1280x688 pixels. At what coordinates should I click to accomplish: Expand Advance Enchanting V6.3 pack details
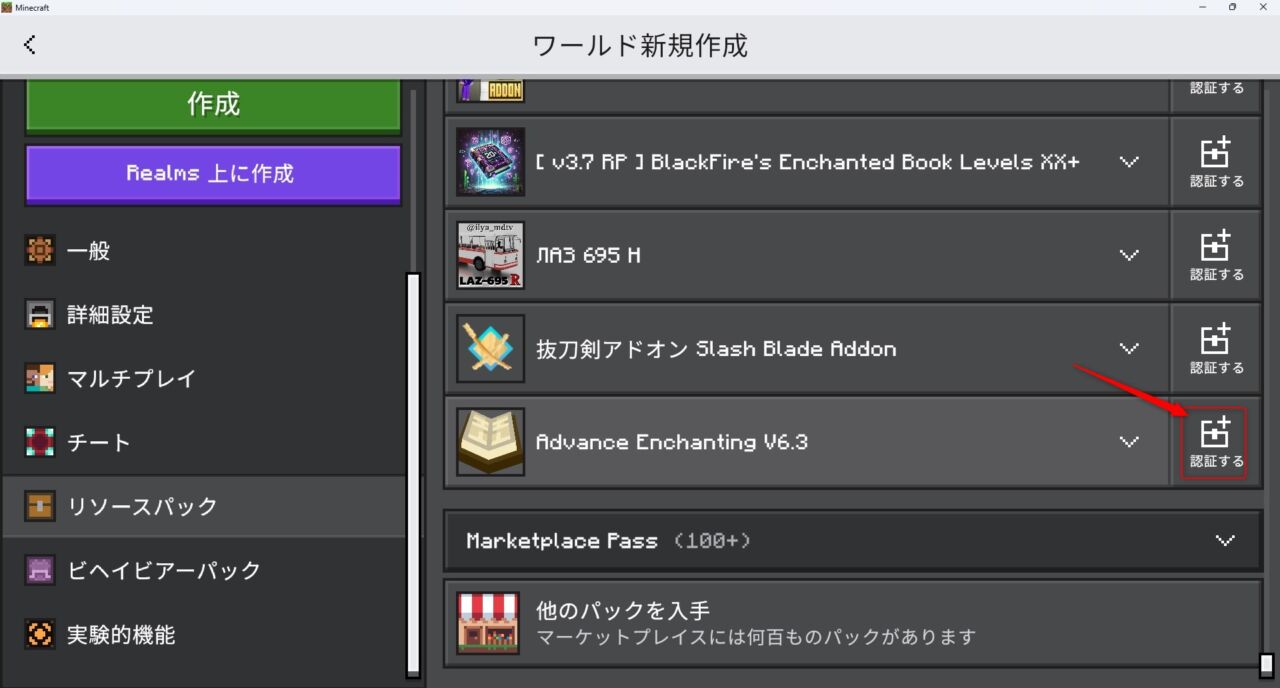(1129, 442)
